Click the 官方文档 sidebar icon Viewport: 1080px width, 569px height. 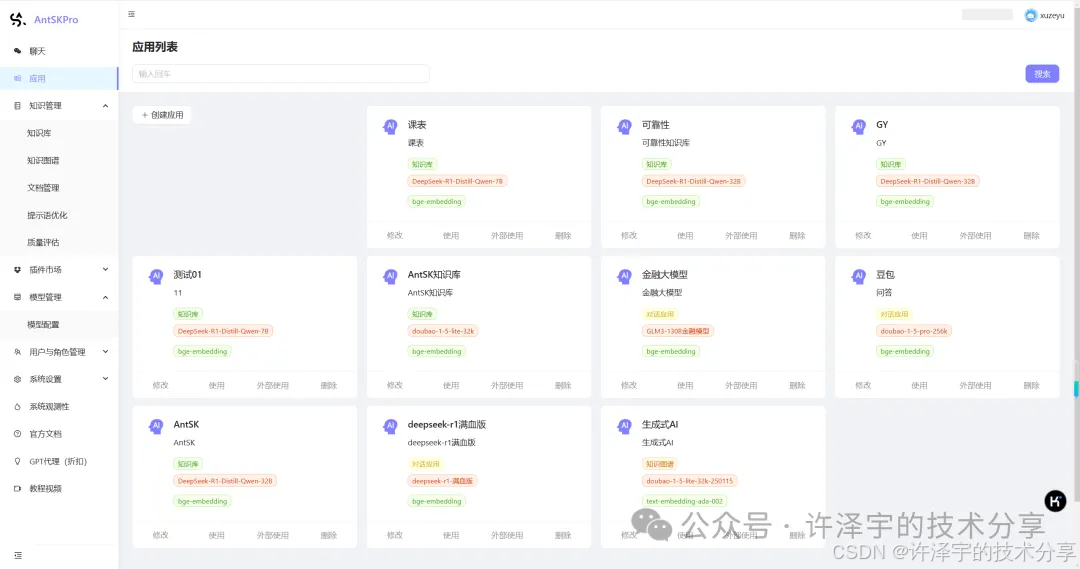click(17, 434)
